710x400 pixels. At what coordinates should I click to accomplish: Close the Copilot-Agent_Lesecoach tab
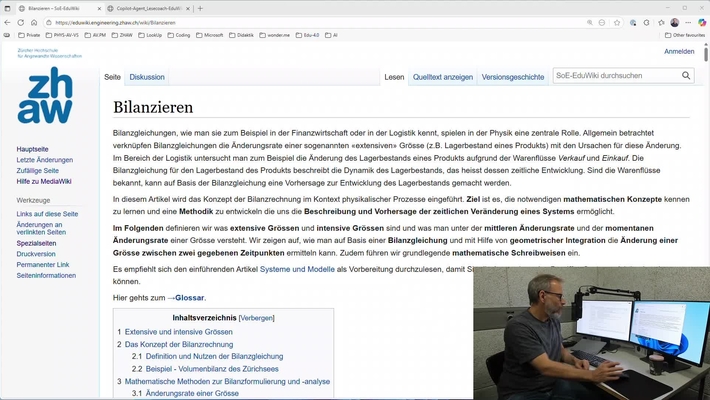(188, 8)
